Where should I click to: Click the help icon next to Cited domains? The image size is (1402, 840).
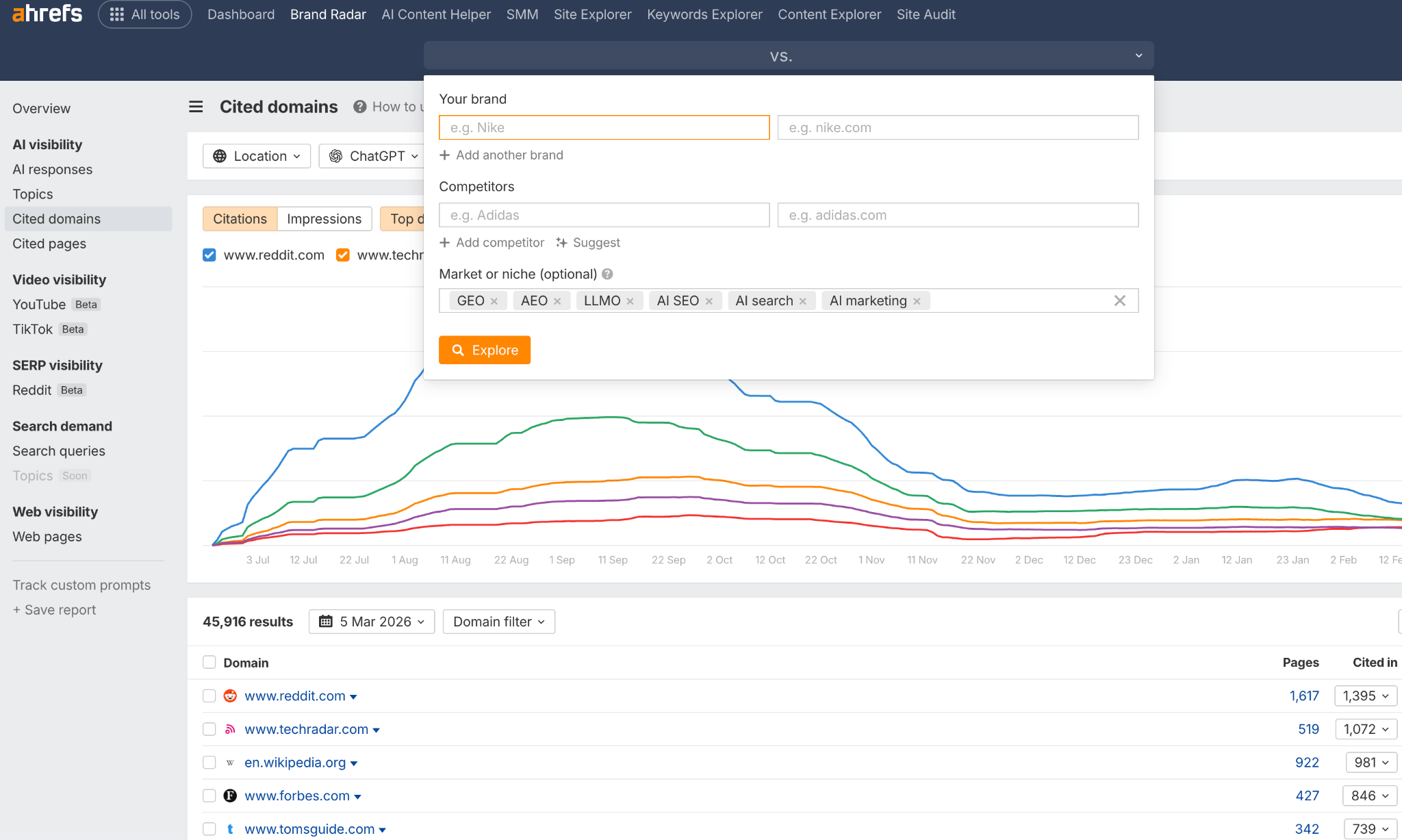[x=359, y=107]
